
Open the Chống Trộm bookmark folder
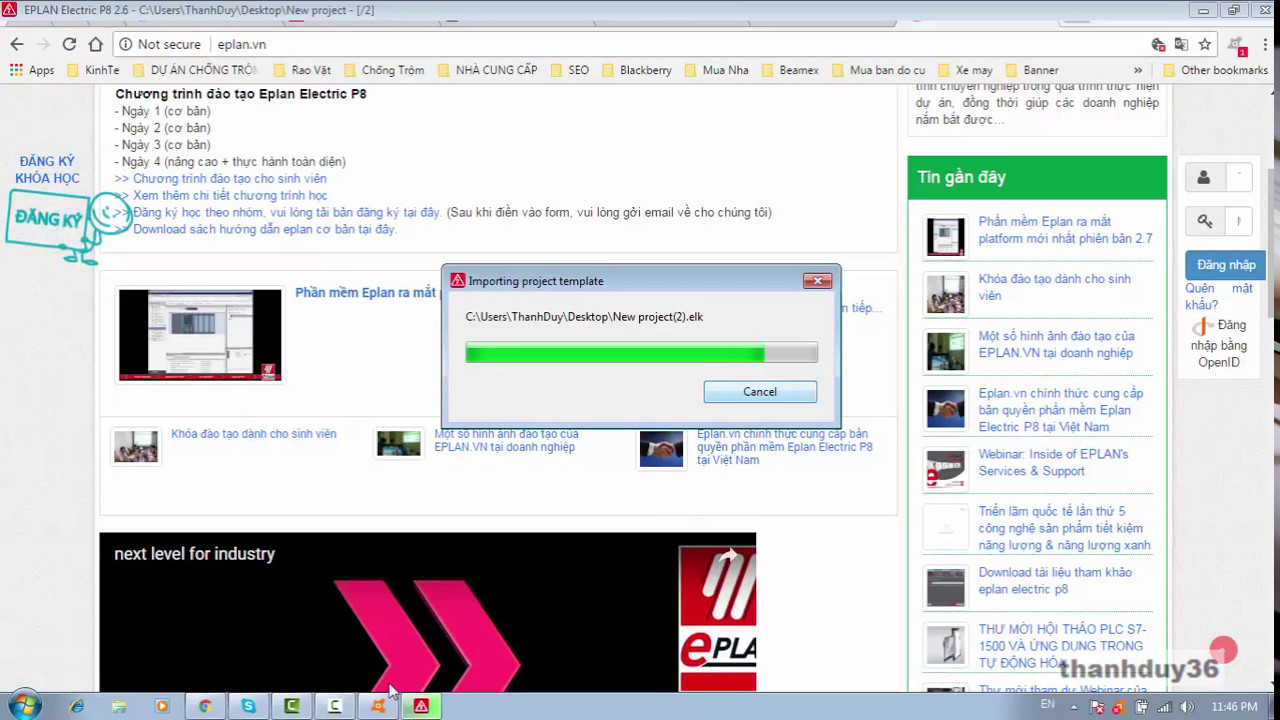point(383,70)
